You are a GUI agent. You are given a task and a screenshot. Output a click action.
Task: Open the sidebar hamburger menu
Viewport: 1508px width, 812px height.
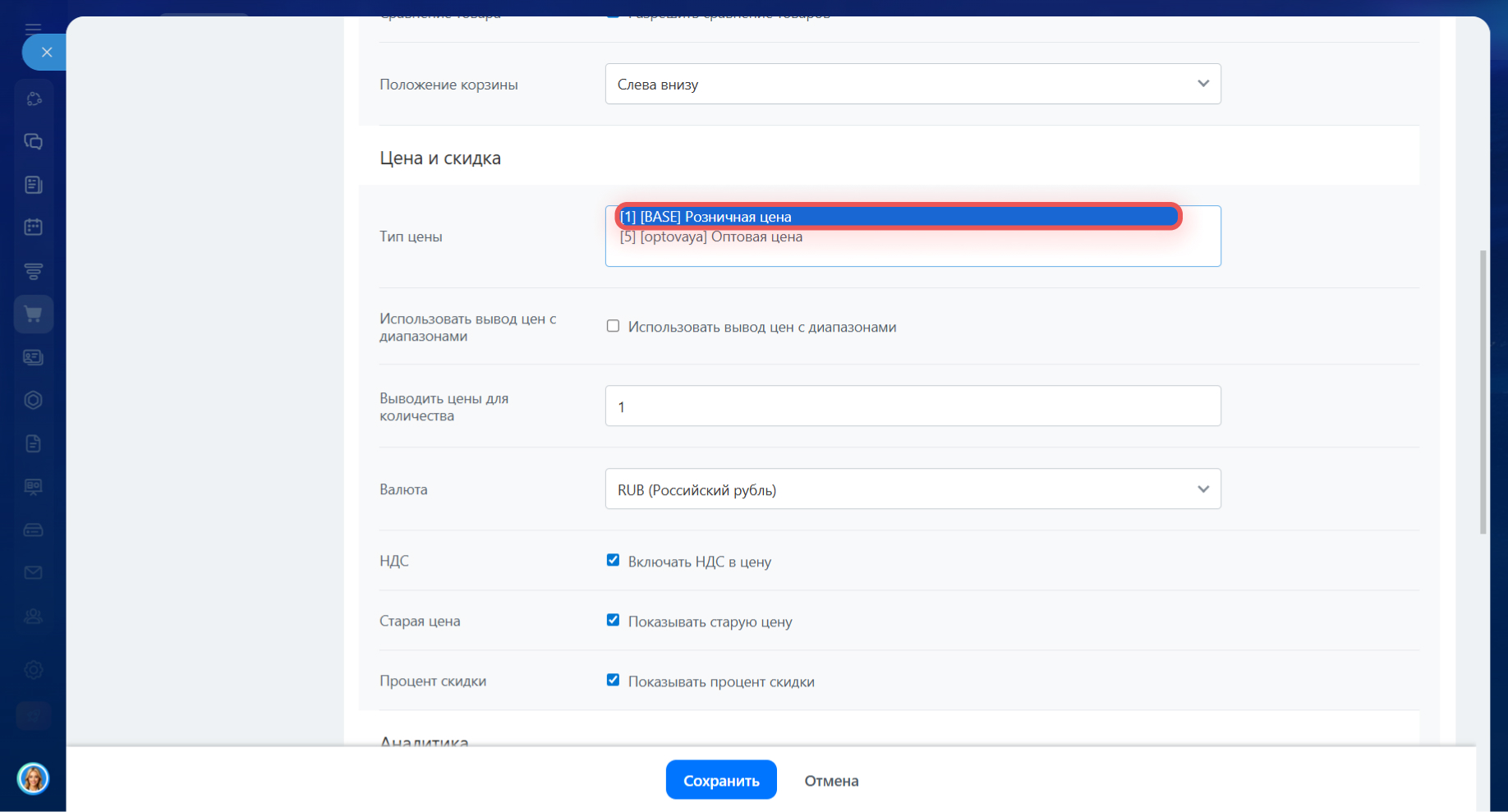pyautogui.click(x=33, y=29)
